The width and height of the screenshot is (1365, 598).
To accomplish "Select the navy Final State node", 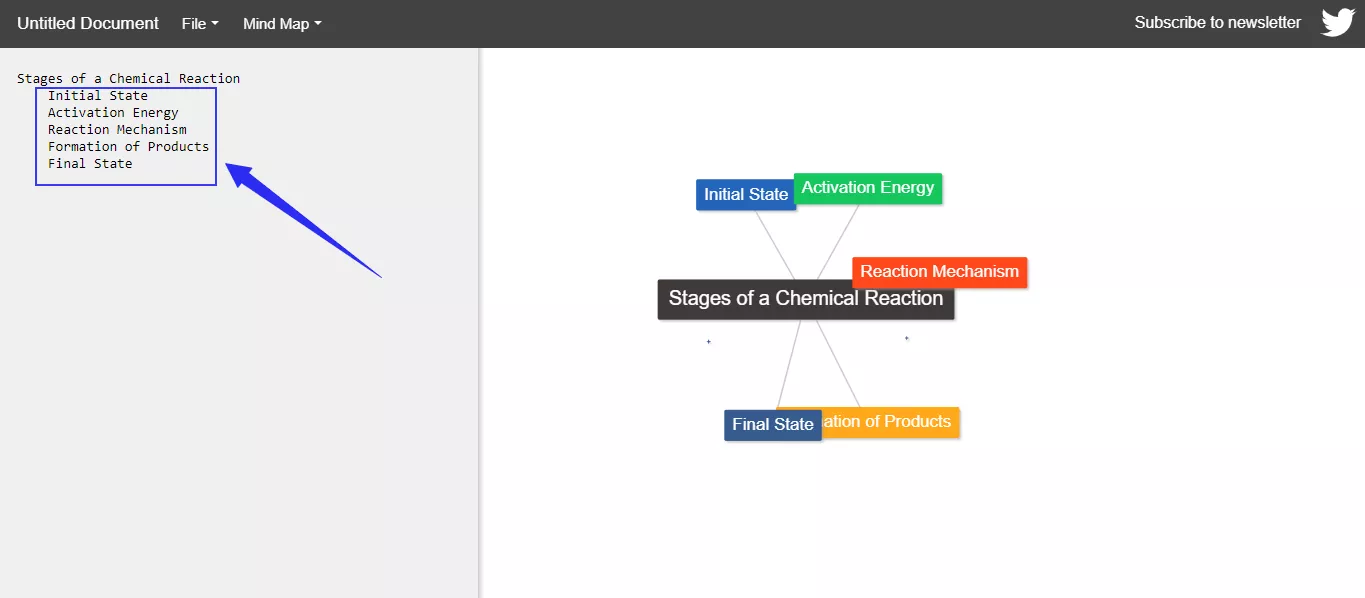I will (772, 424).
